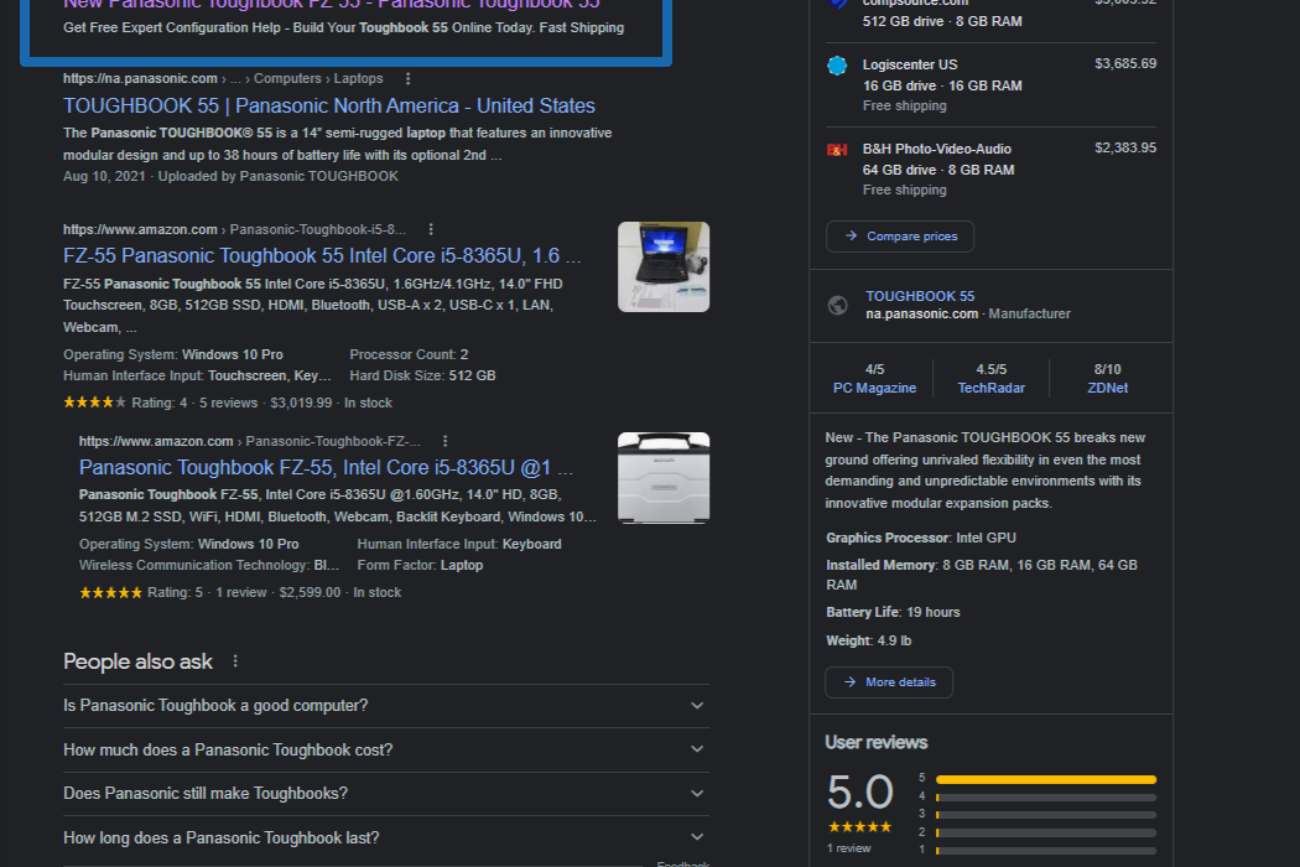Open the ZDNet review link
Image resolution: width=1300 pixels, height=867 pixels.
[1107, 388]
